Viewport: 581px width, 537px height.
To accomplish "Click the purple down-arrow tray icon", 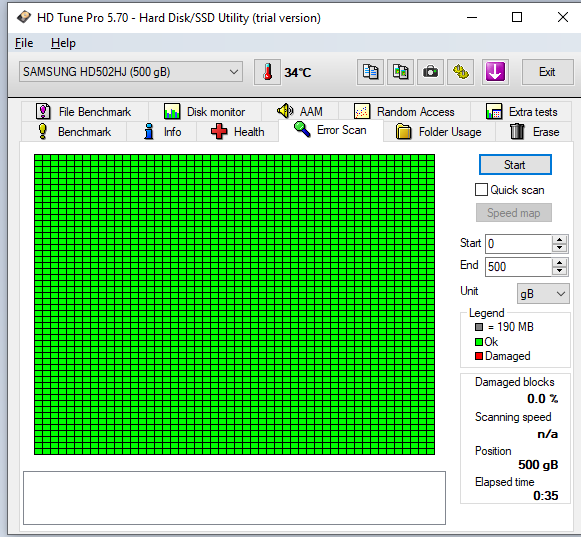I will [x=495, y=72].
